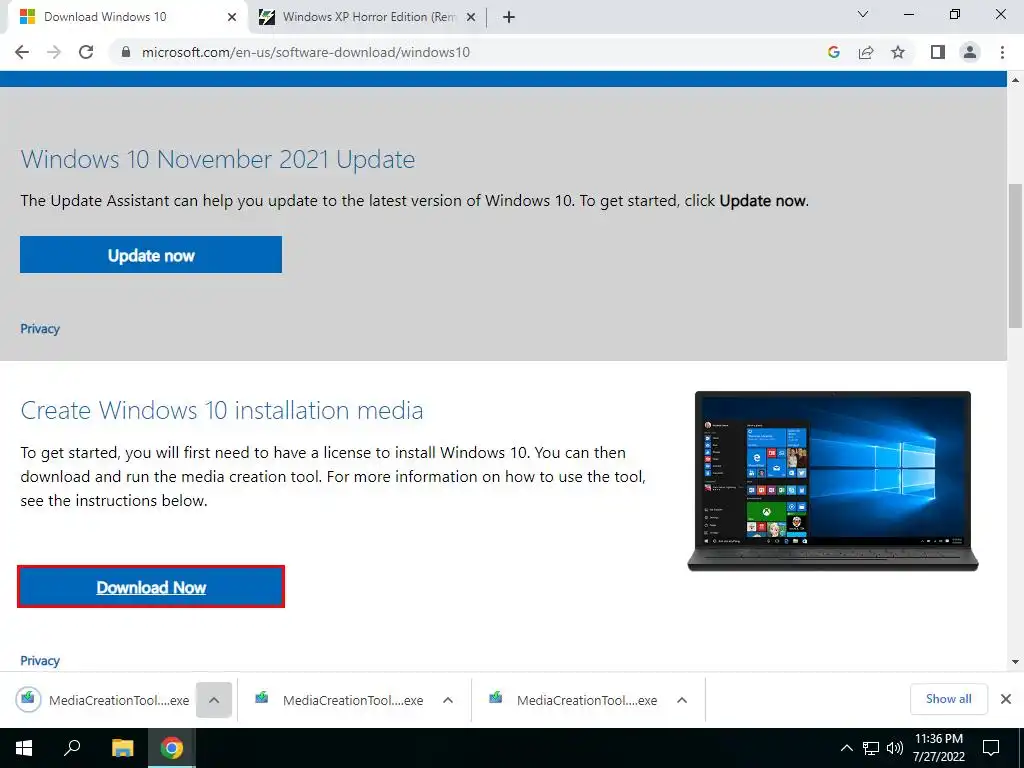Image resolution: width=1024 pixels, height=768 pixels.
Task: Share this page via share icon
Action: (x=866, y=52)
